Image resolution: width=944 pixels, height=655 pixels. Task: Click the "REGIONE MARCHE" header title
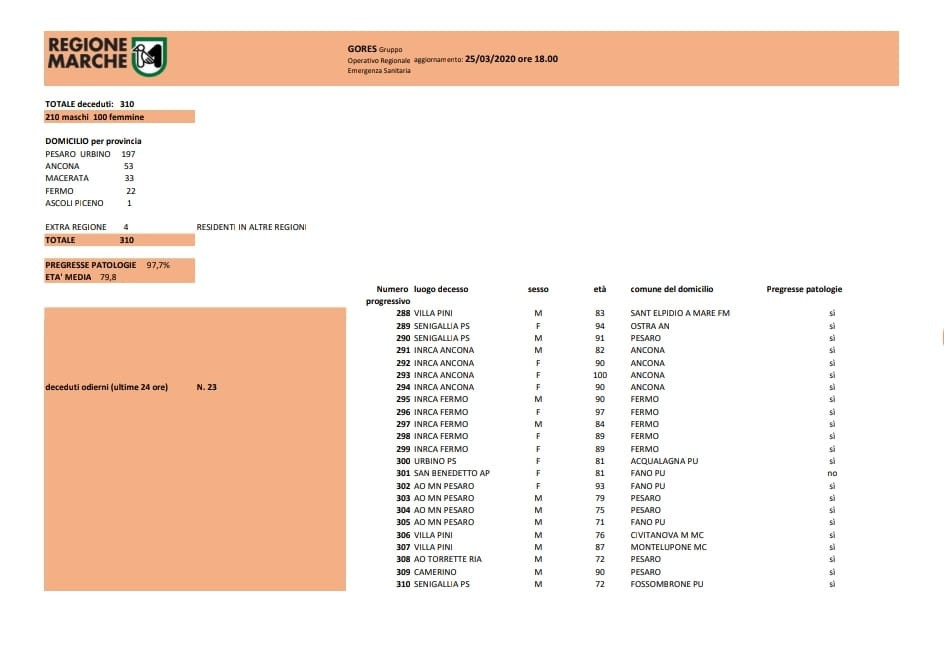[x=88, y=53]
